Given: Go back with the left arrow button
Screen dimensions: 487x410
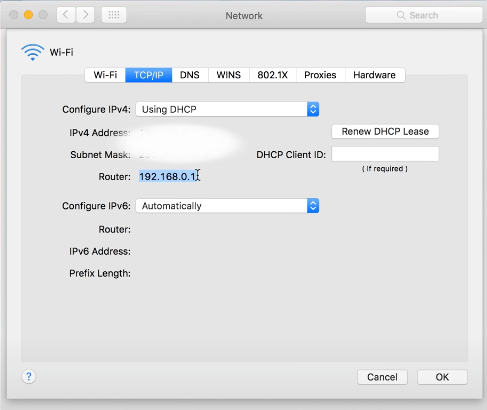Looking at the screenshot, I should pos(66,15).
